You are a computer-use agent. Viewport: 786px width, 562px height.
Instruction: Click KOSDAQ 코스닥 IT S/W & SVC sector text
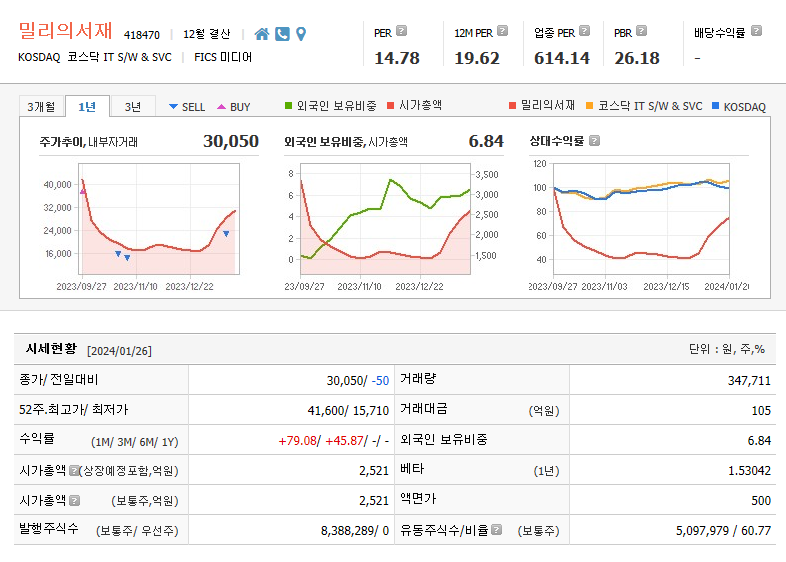click(95, 57)
